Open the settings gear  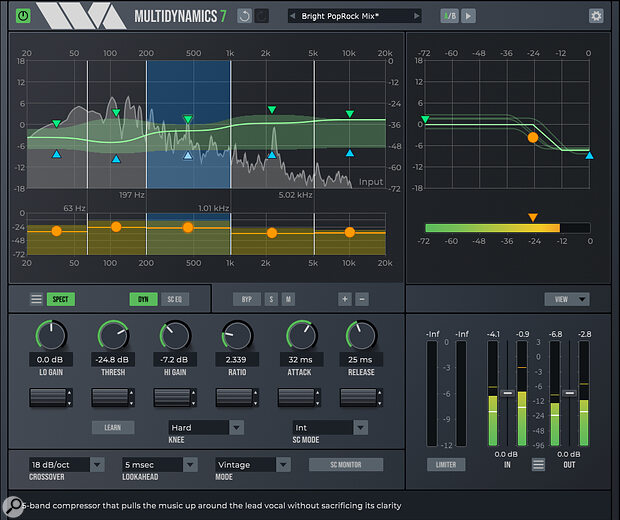[x=596, y=16]
